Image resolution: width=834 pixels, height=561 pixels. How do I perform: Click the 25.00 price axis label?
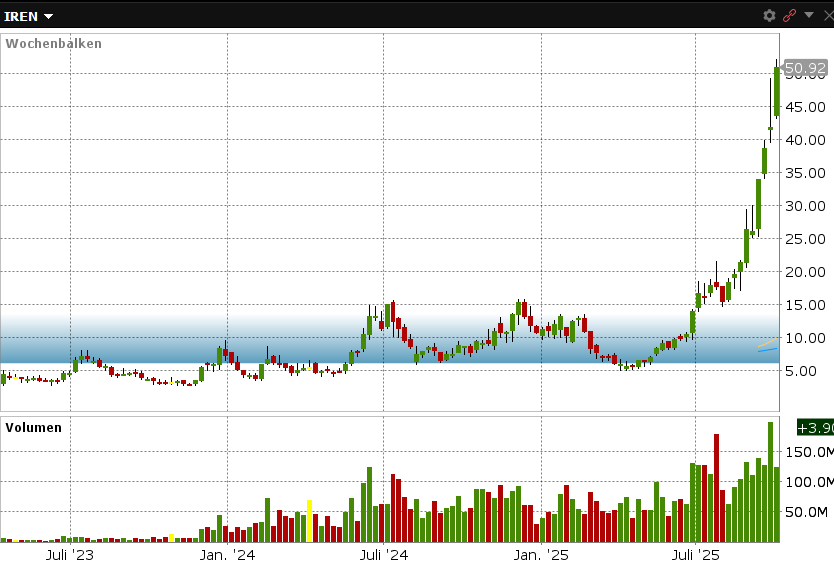pyautogui.click(x=805, y=239)
